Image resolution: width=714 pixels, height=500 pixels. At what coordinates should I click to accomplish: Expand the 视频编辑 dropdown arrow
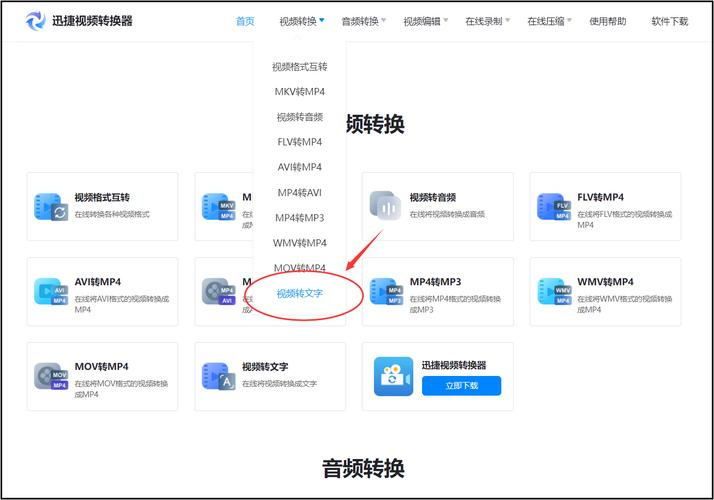click(x=446, y=20)
